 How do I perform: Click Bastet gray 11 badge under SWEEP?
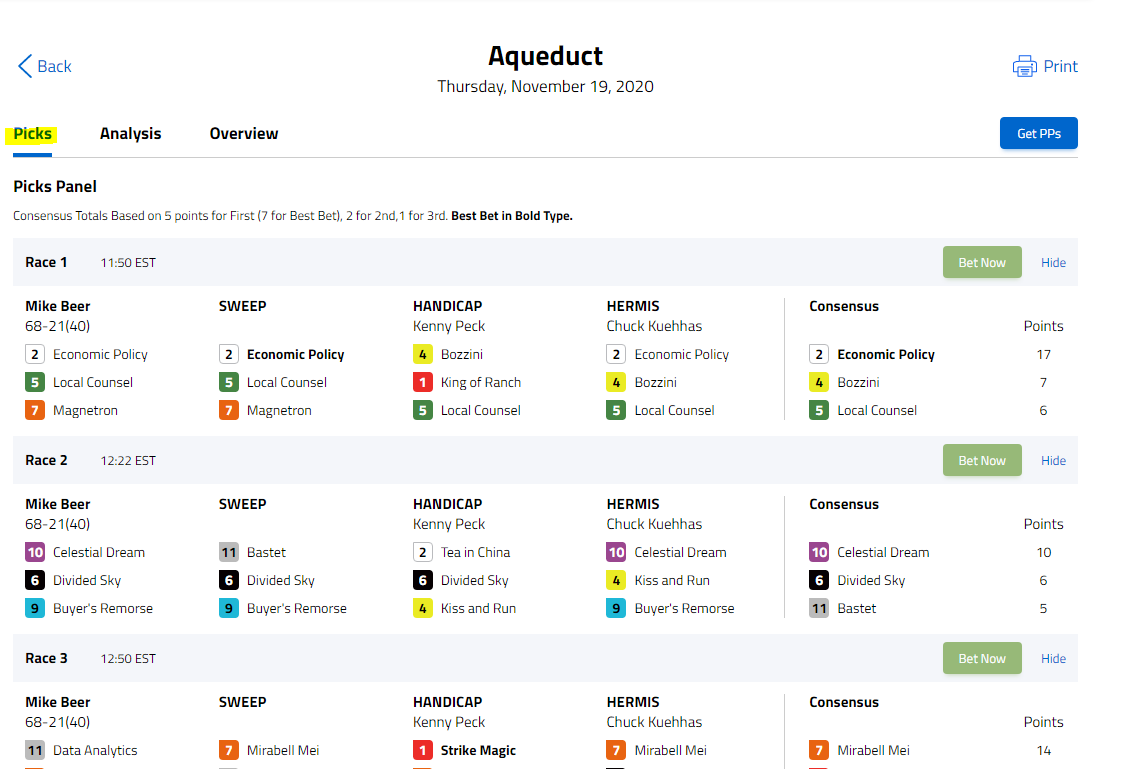229,552
